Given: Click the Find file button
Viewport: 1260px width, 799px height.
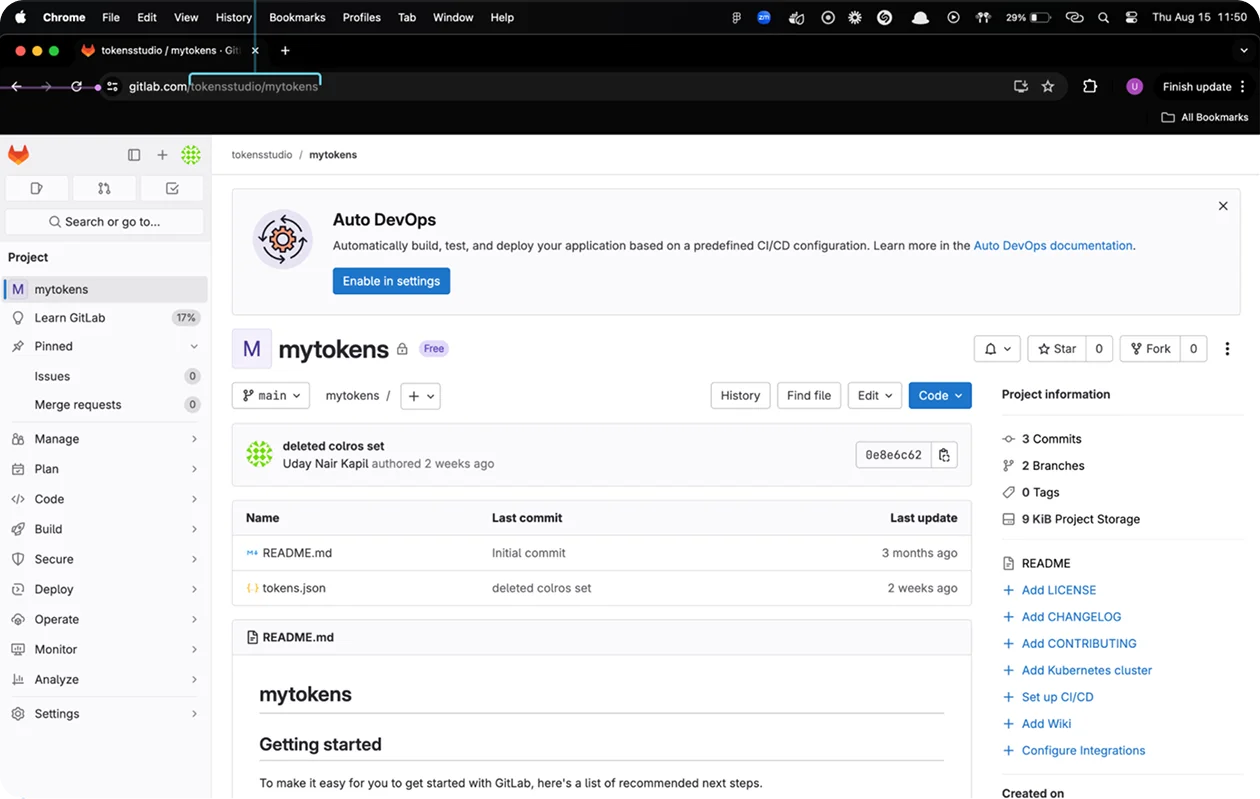Looking at the screenshot, I should (x=808, y=396).
